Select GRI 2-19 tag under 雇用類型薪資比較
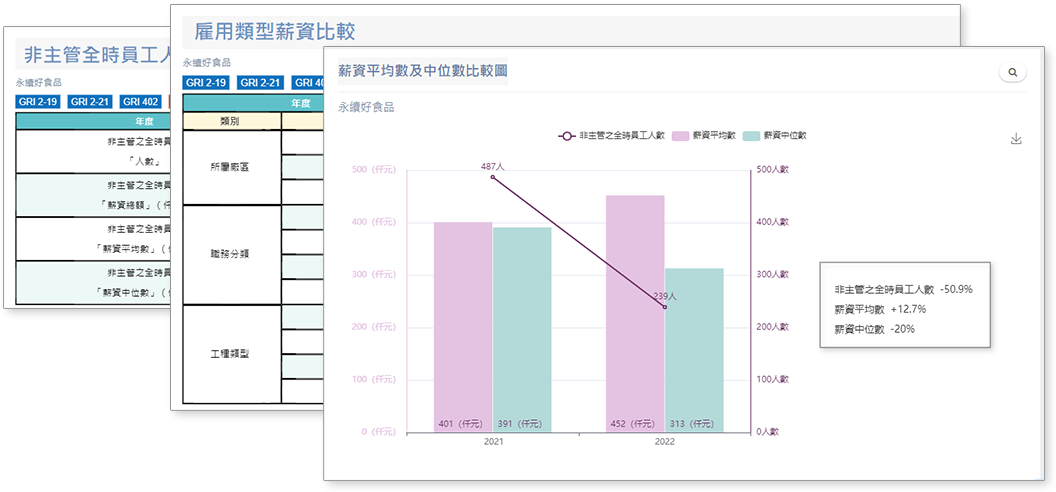 [206, 82]
